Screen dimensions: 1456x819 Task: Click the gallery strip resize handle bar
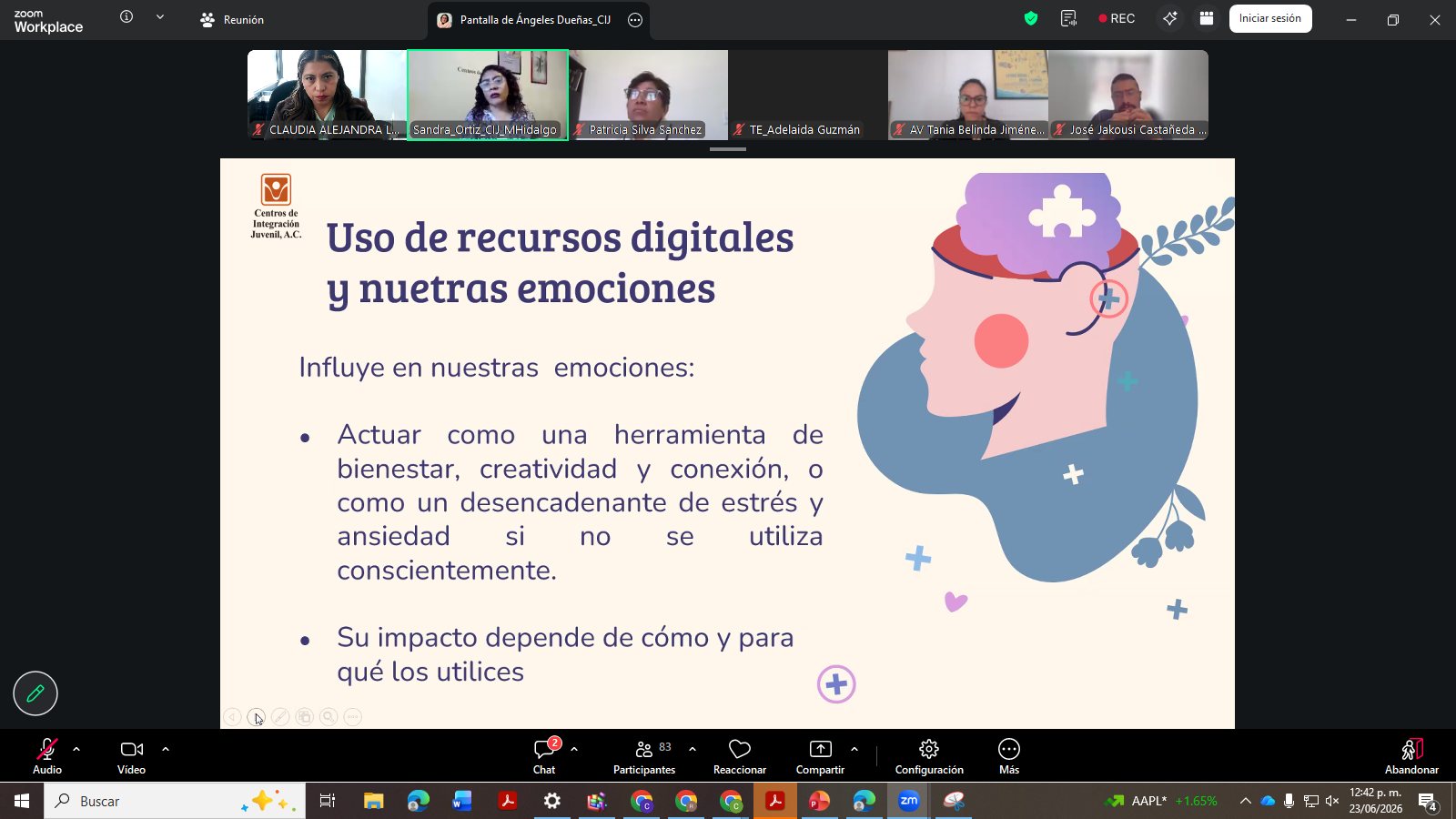(x=728, y=148)
